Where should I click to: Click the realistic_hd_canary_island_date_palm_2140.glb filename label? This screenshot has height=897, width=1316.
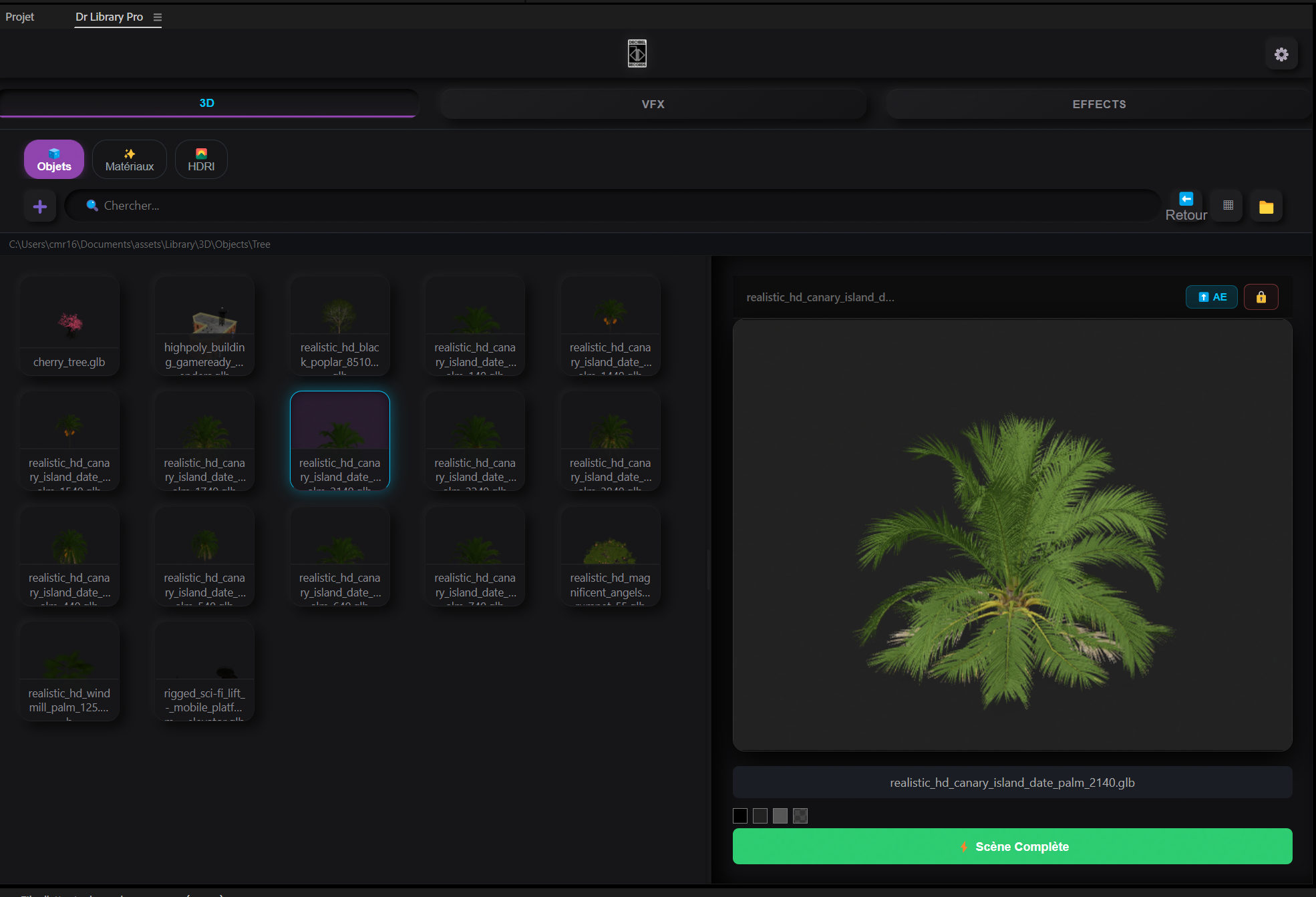coord(1012,783)
